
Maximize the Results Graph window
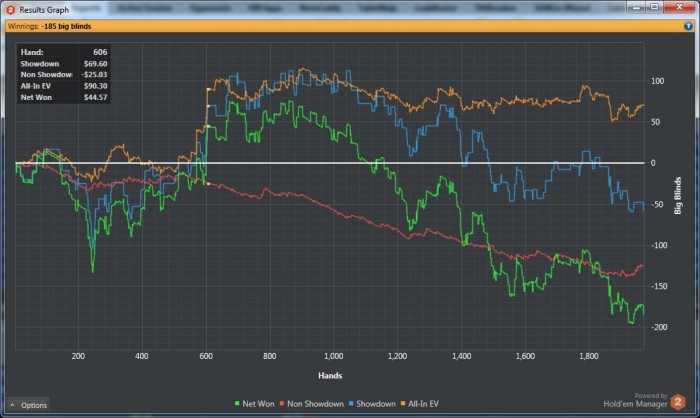tap(654, 7)
